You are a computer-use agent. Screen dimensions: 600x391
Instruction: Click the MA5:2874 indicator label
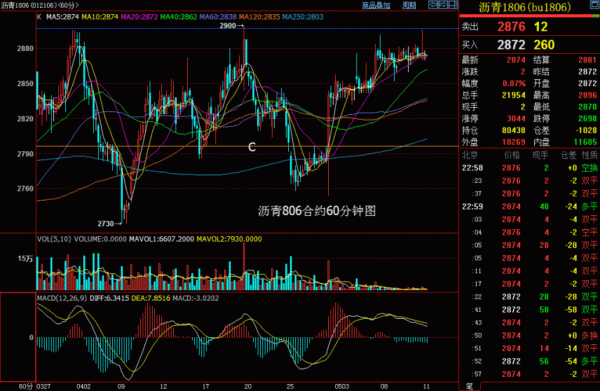click(62, 17)
